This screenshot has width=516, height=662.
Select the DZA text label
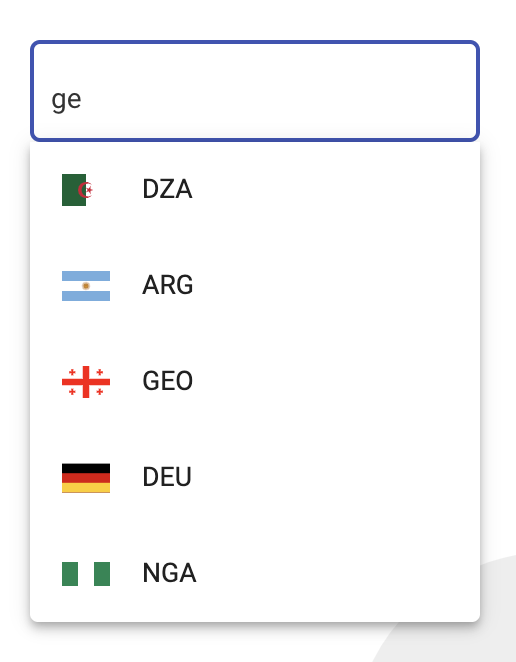click(167, 189)
